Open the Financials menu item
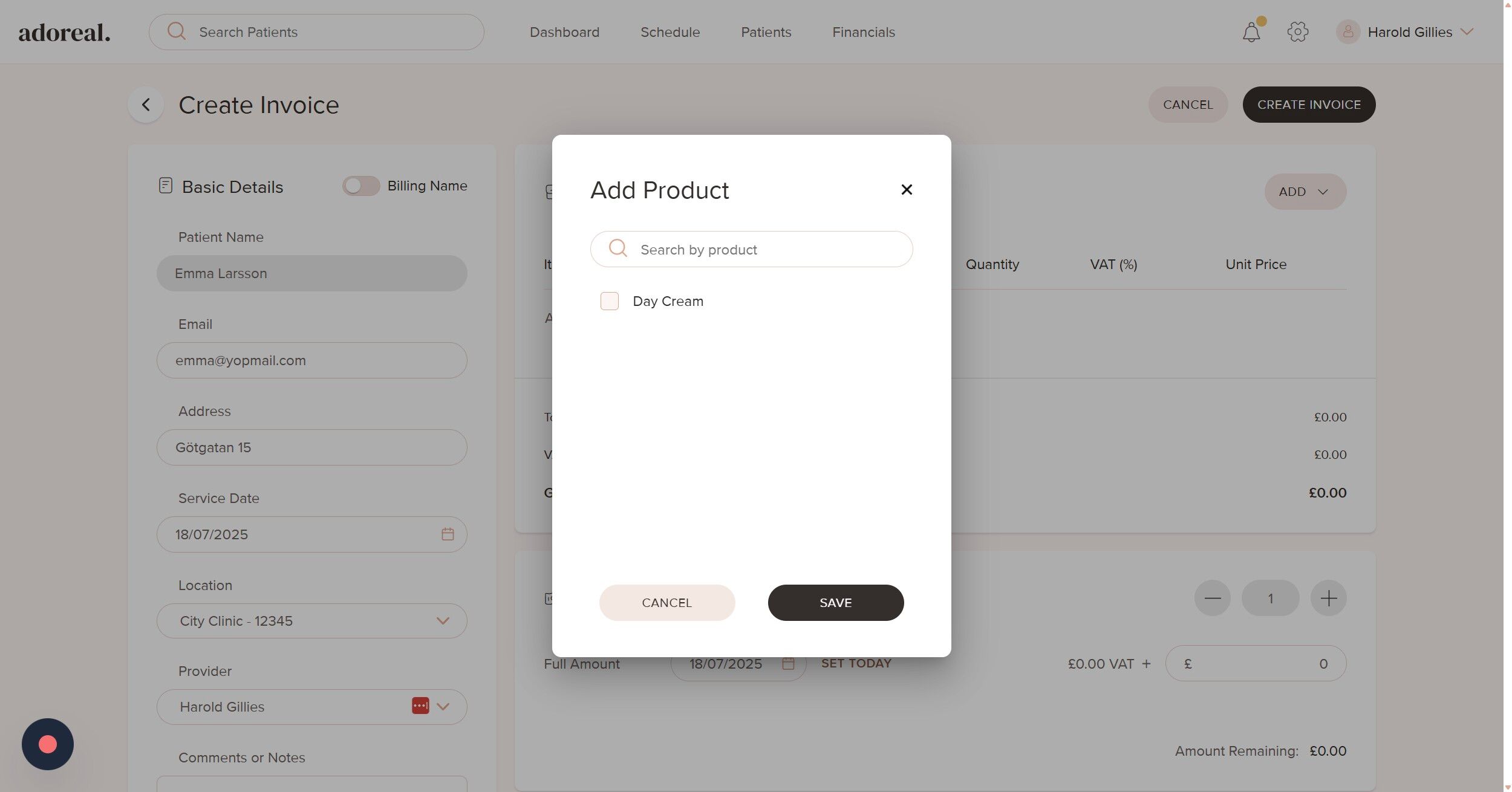Image resolution: width=1512 pixels, height=792 pixels. [863, 32]
